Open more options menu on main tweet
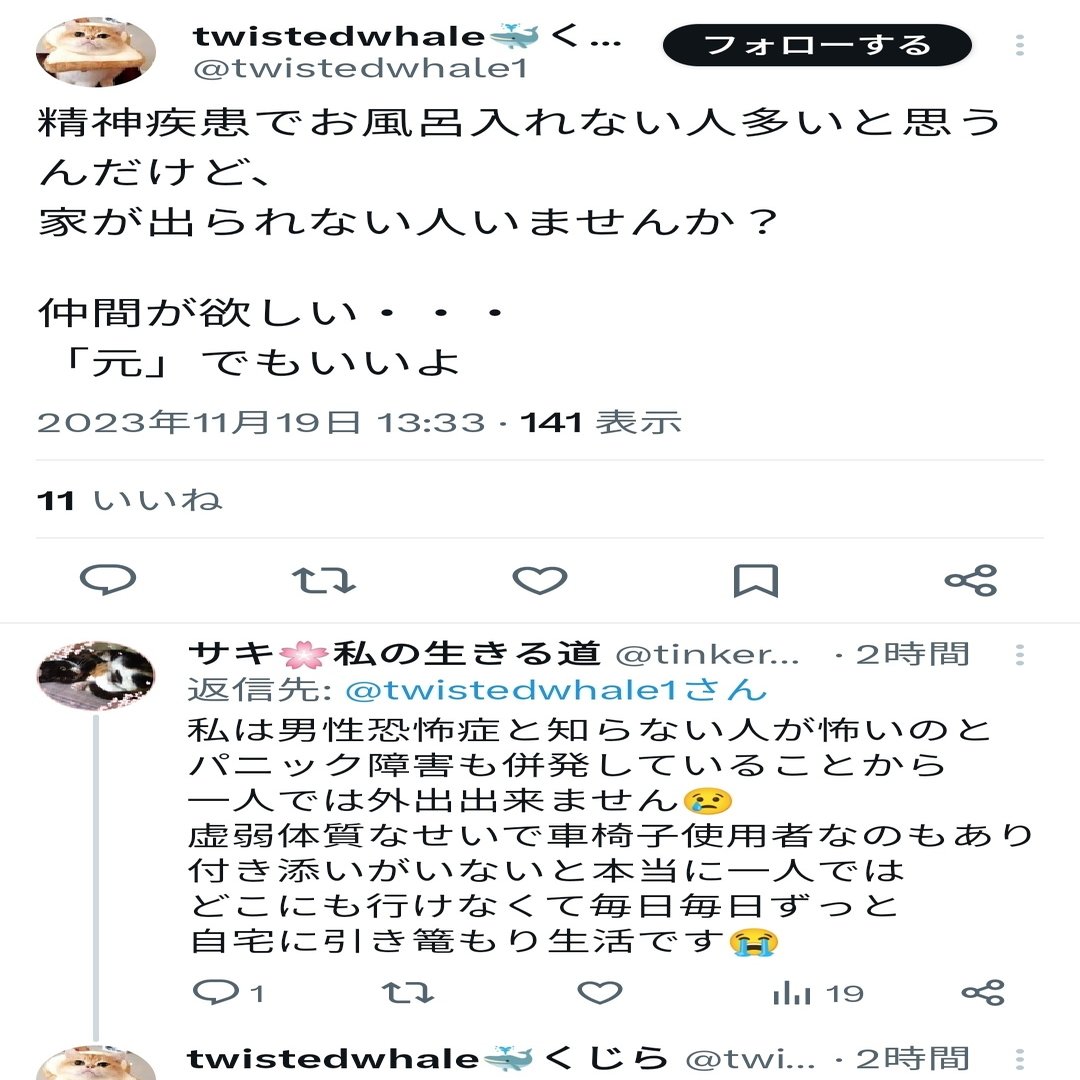This screenshot has width=1080, height=1080. tap(1020, 45)
